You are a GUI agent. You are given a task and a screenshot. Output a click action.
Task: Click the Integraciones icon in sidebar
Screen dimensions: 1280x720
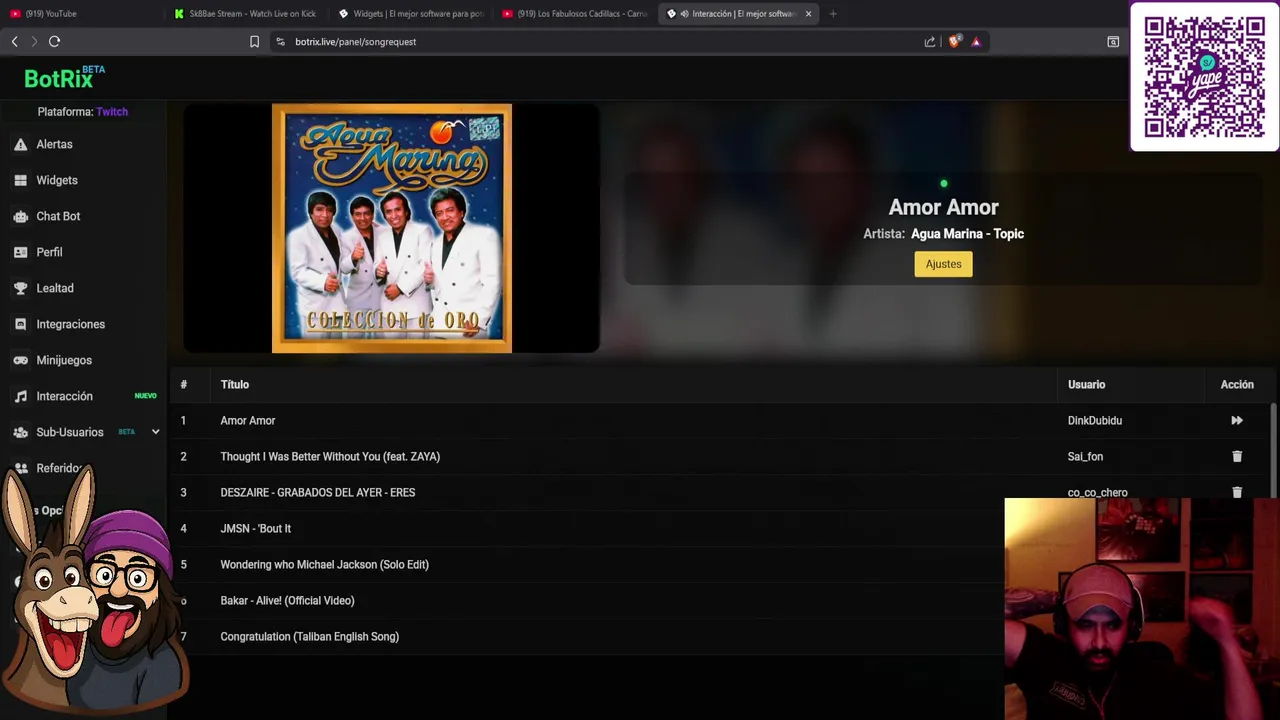[20, 324]
